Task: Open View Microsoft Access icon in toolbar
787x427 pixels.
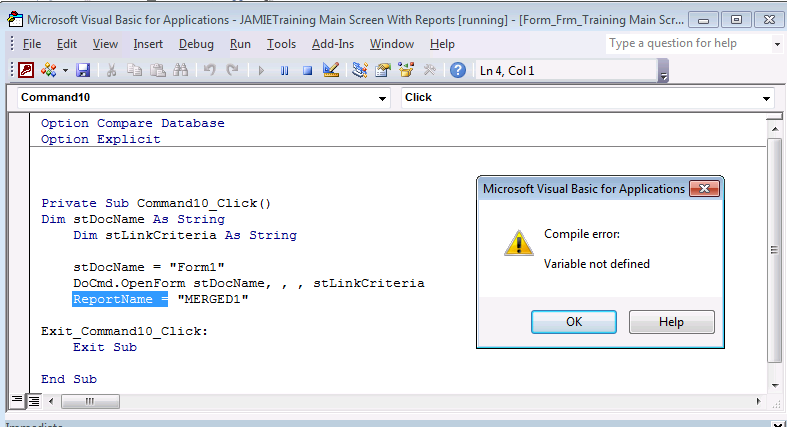Action: (26, 70)
